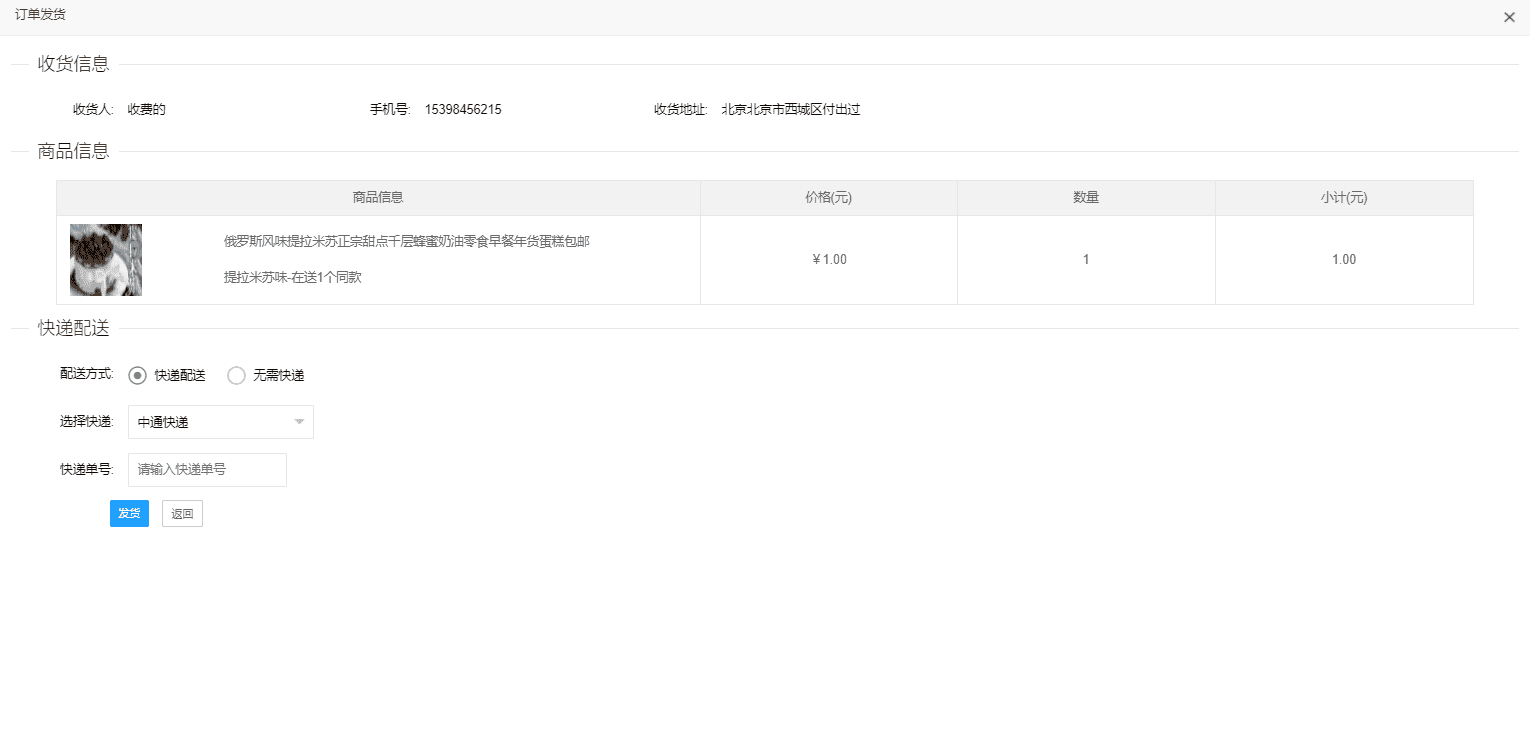Click the 收货信息 section heading

pos(73,64)
